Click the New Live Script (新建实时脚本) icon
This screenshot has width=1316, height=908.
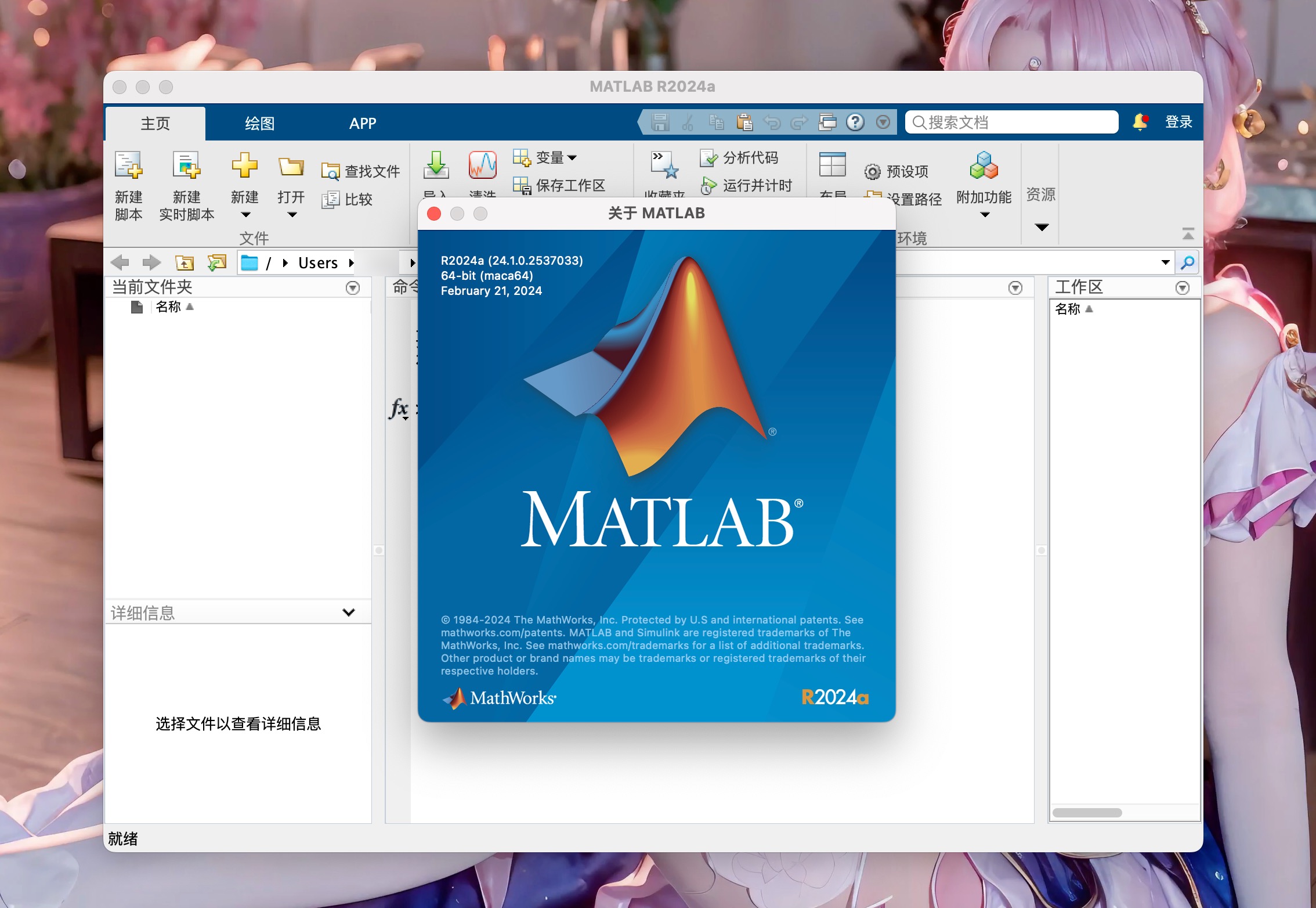point(186,165)
